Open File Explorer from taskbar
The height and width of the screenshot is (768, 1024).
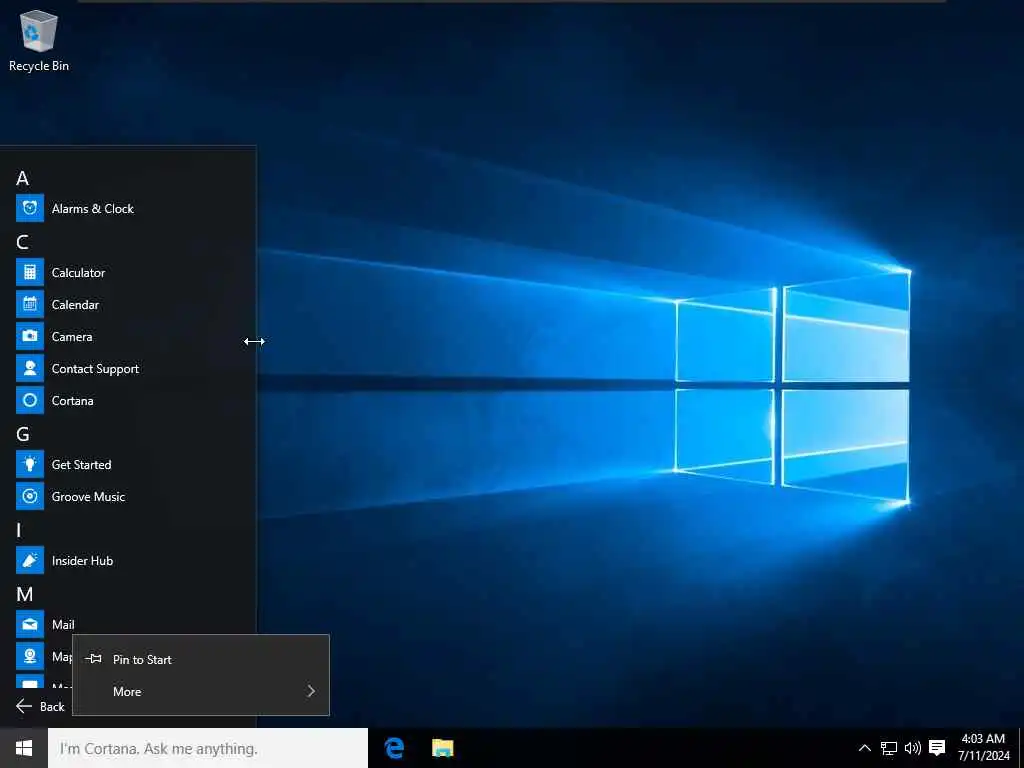[443, 748]
